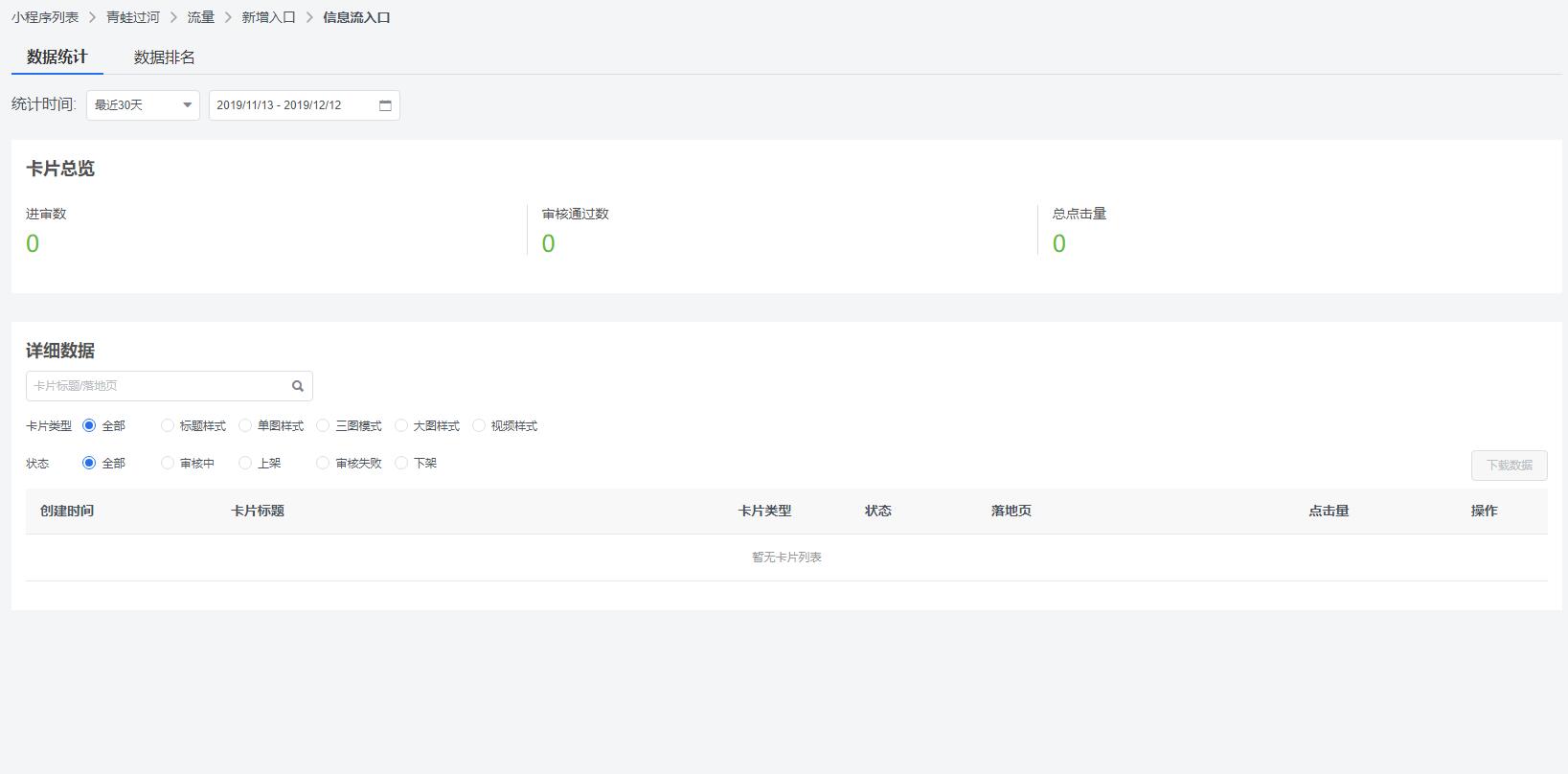Choose 单图样式 card type
This screenshot has width=1568, height=774.
245,426
